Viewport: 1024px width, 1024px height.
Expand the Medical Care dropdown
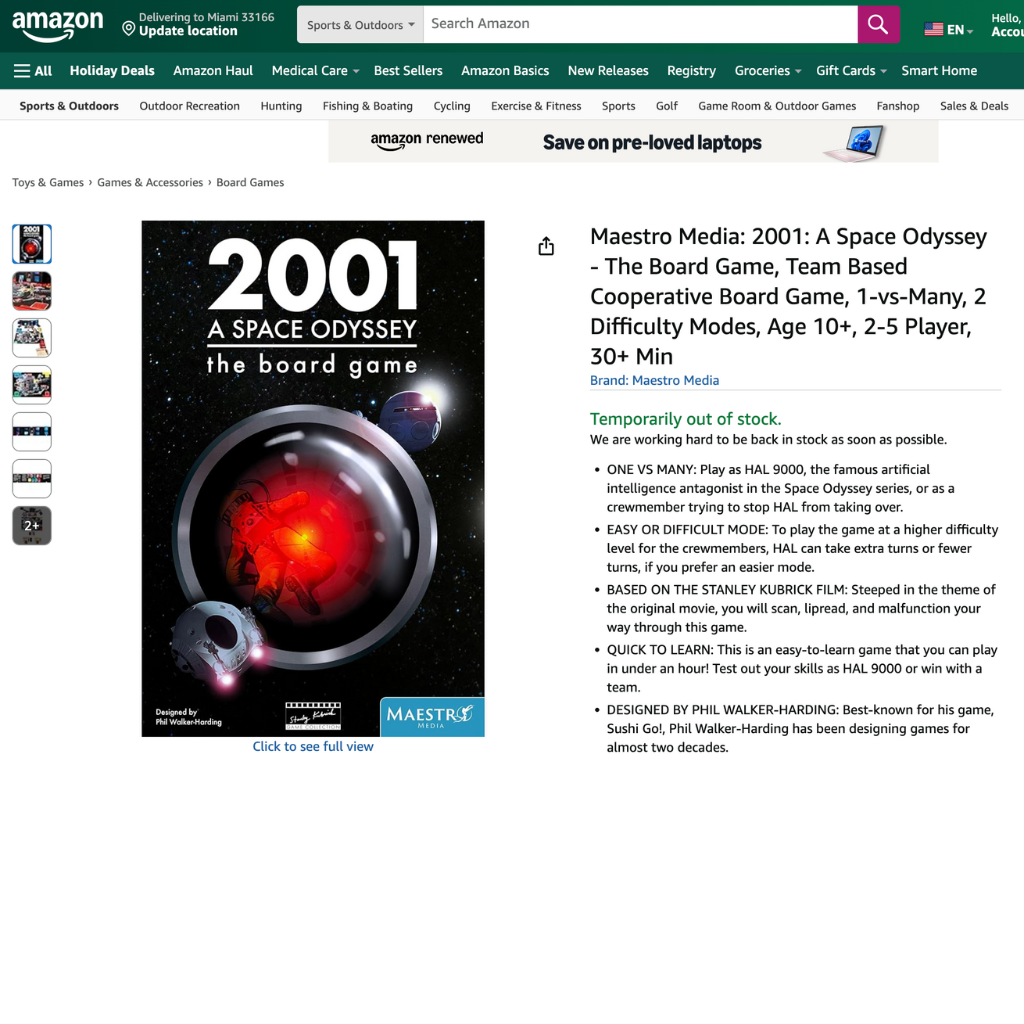coord(315,71)
